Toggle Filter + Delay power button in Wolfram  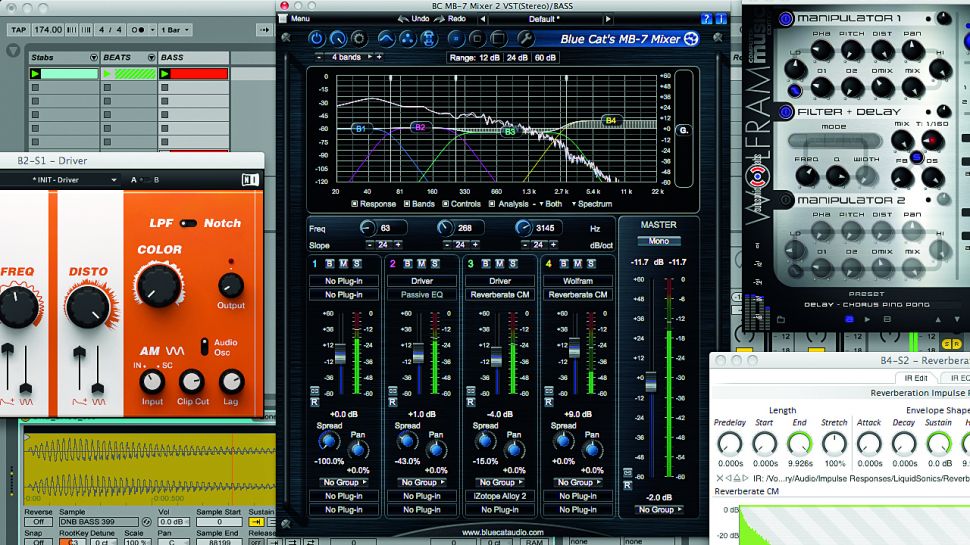pyautogui.click(x=786, y=112)
